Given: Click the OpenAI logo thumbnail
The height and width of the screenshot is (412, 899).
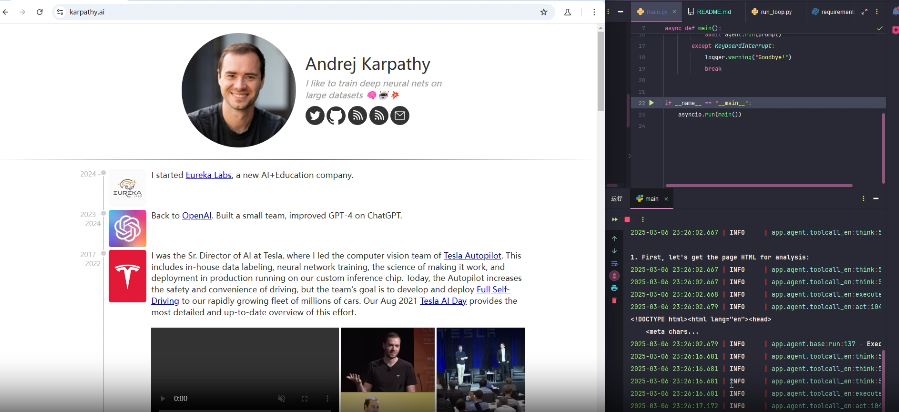Looking at the screenshot, I should tap(127, 228).
